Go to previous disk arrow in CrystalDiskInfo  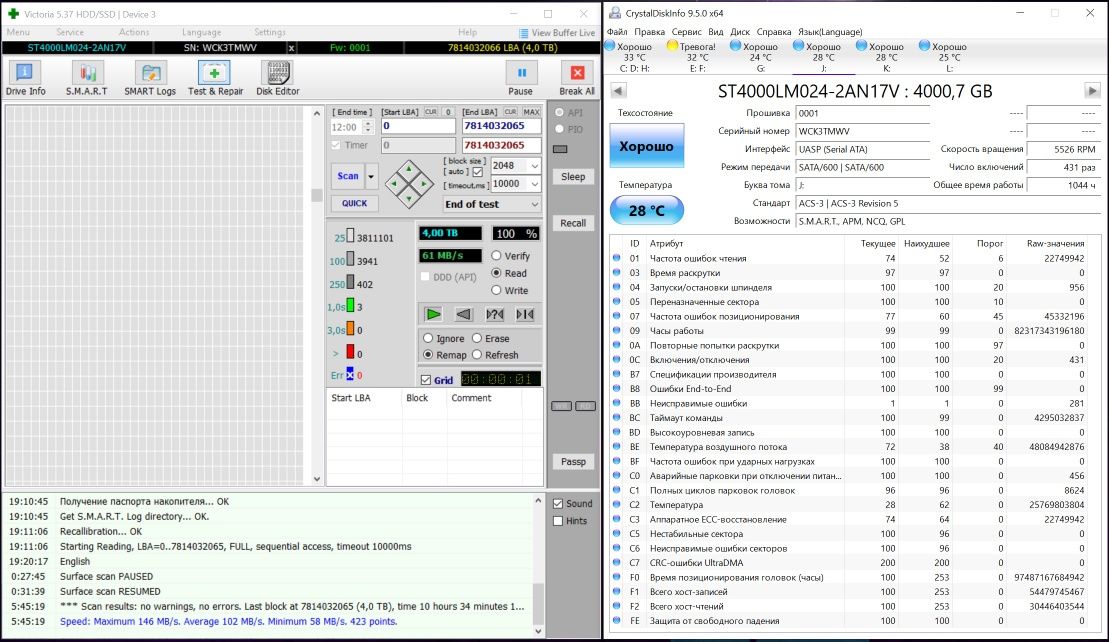click(x=618, y=91)
